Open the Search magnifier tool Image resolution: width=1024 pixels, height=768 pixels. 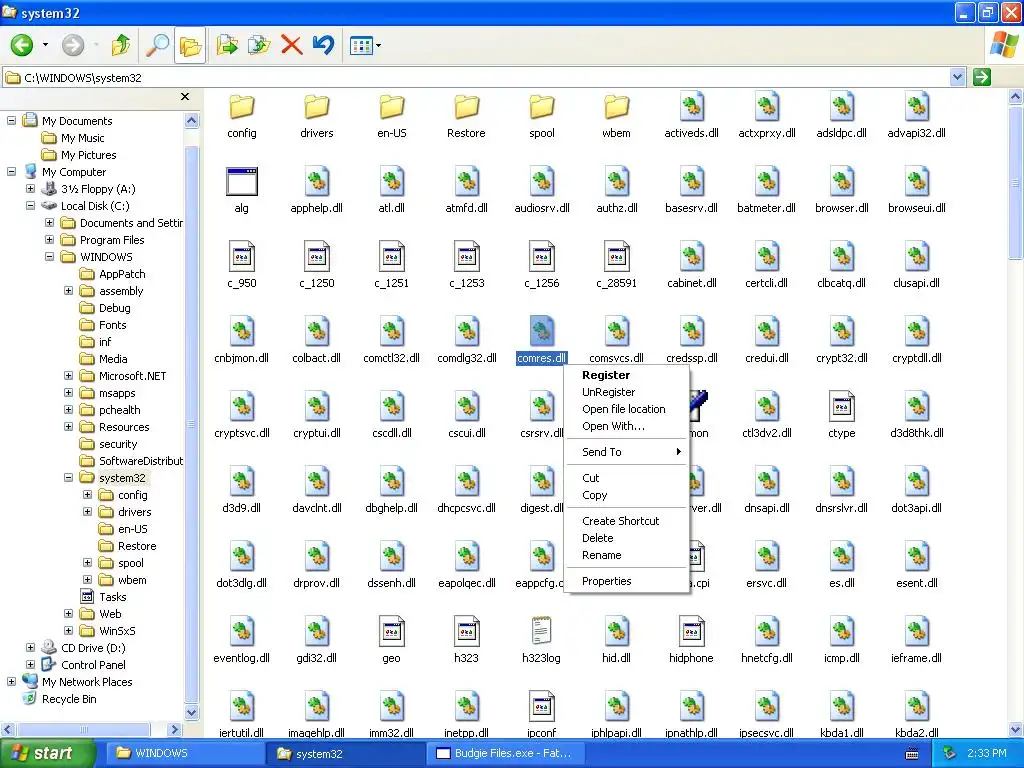(x=157, y=45)
